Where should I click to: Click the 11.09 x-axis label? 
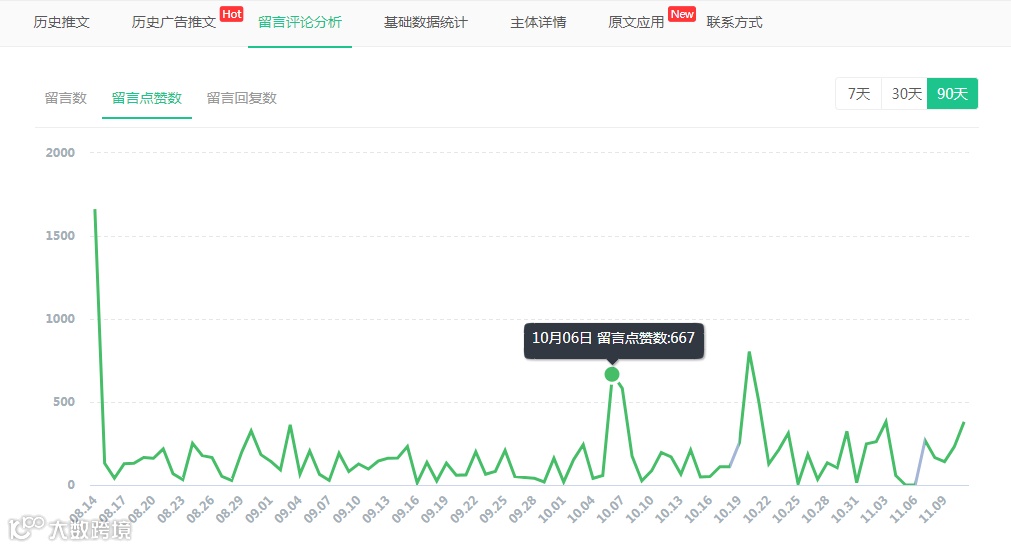point(933,509)
